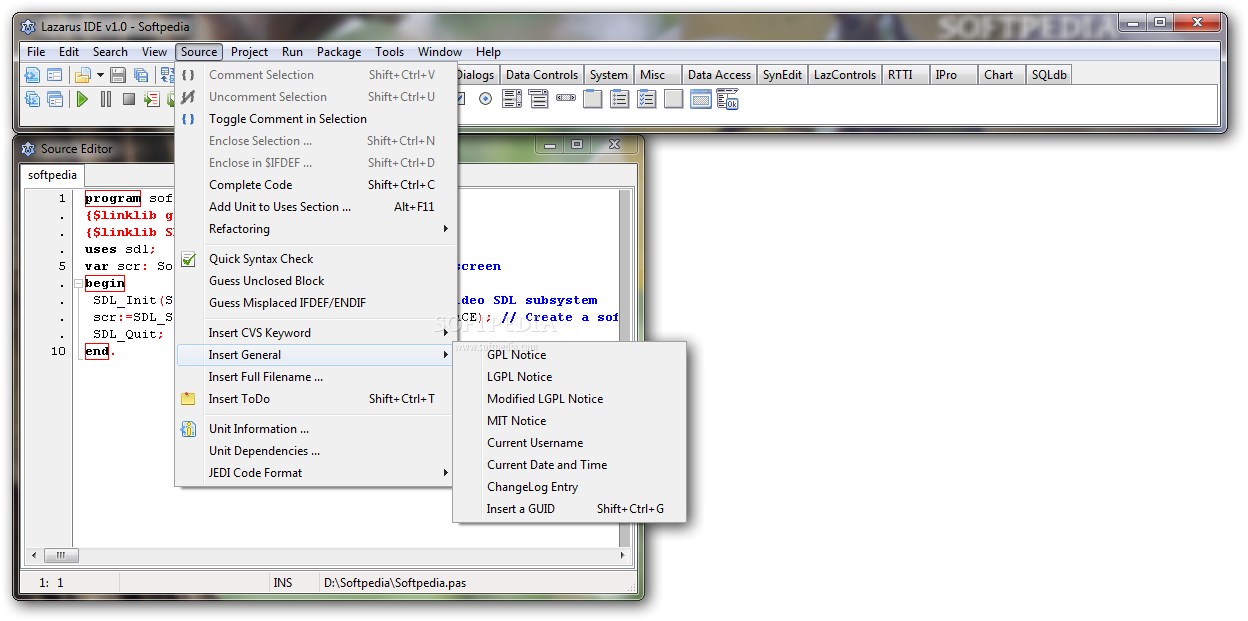This screenshot has height=621, width=1248.
Task: Open the Search menu
Action: [110, 52]
